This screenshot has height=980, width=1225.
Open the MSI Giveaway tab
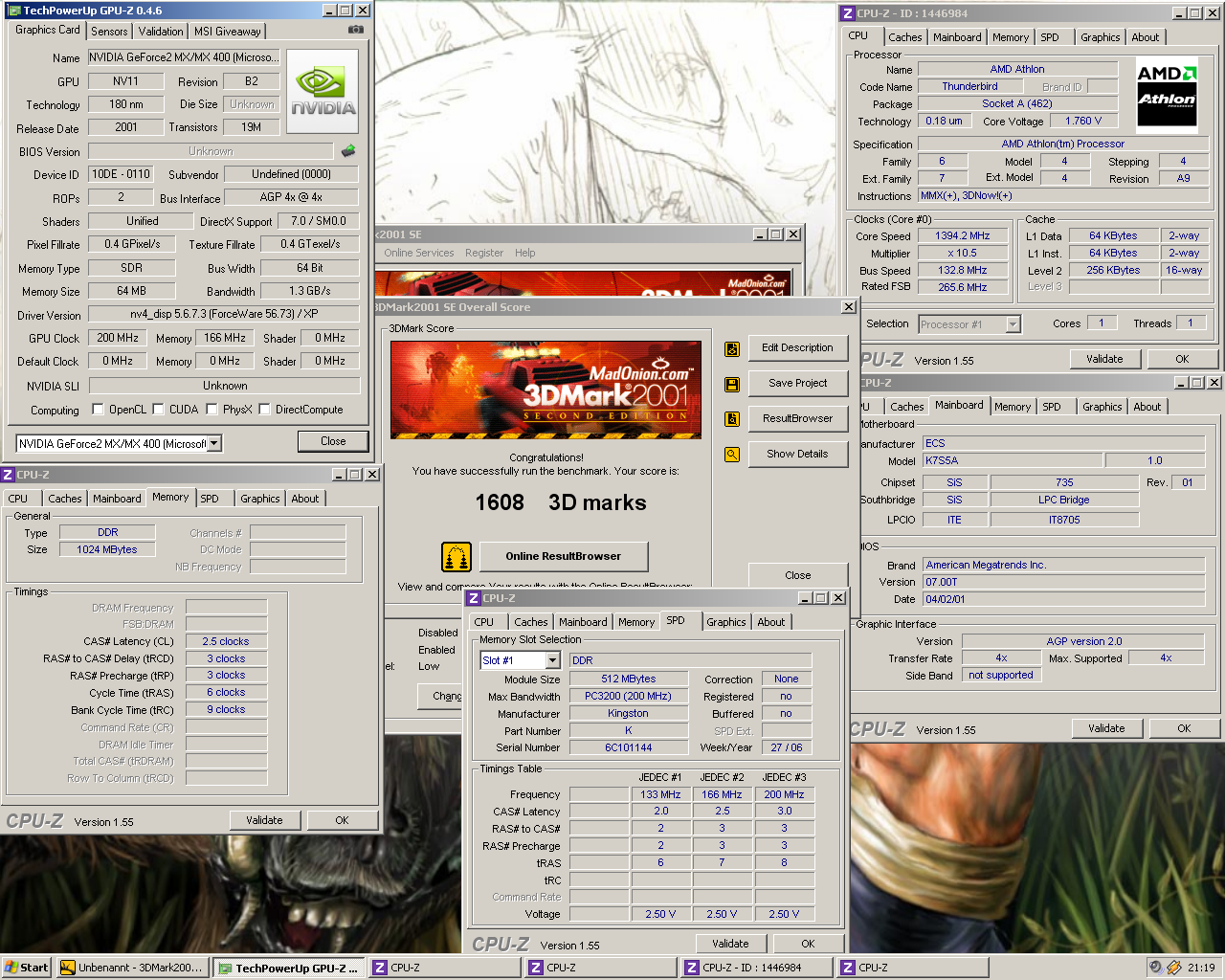point(228,31)
